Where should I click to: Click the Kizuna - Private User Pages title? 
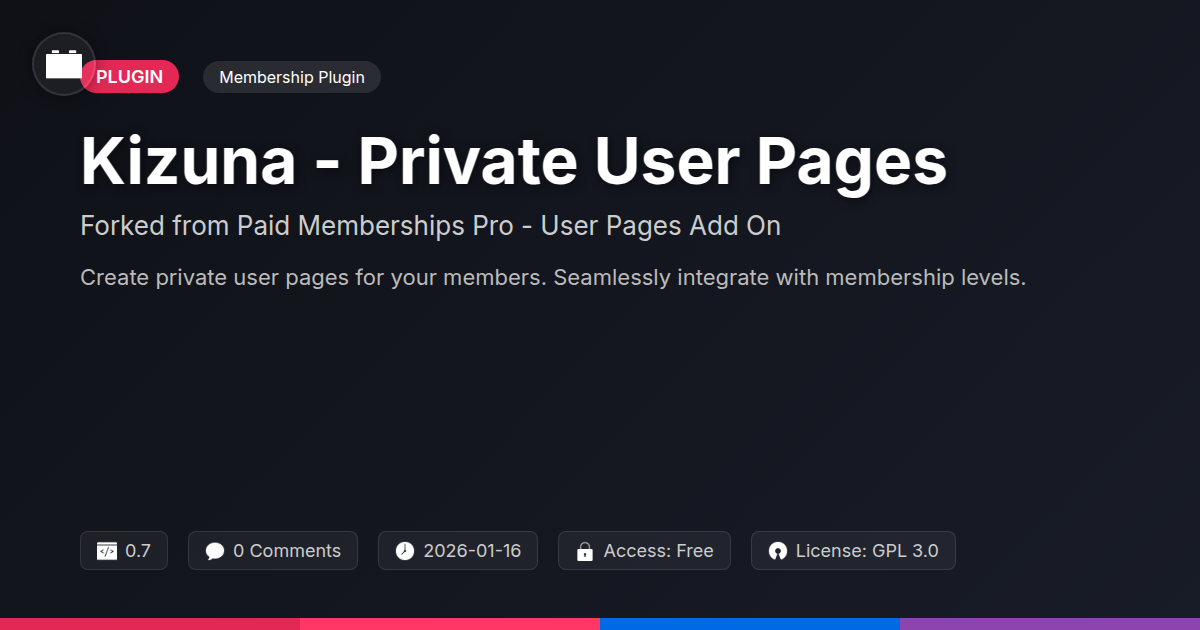tap(513, 160)
